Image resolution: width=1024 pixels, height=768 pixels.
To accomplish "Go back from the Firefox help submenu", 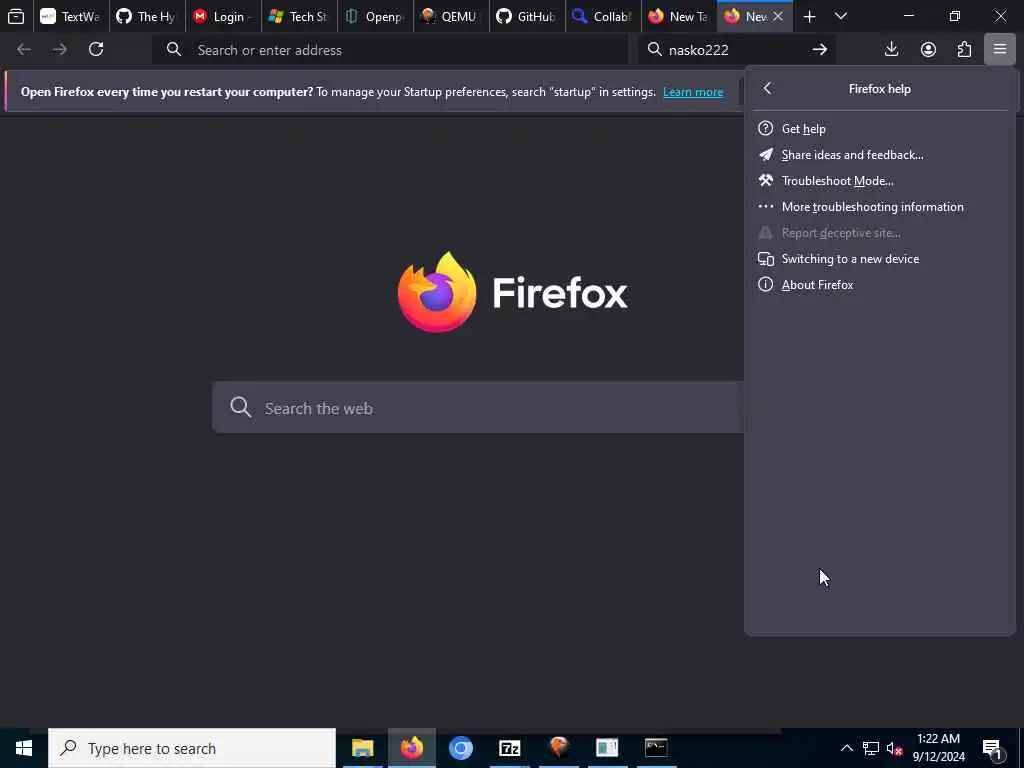I will pos(767,88).
